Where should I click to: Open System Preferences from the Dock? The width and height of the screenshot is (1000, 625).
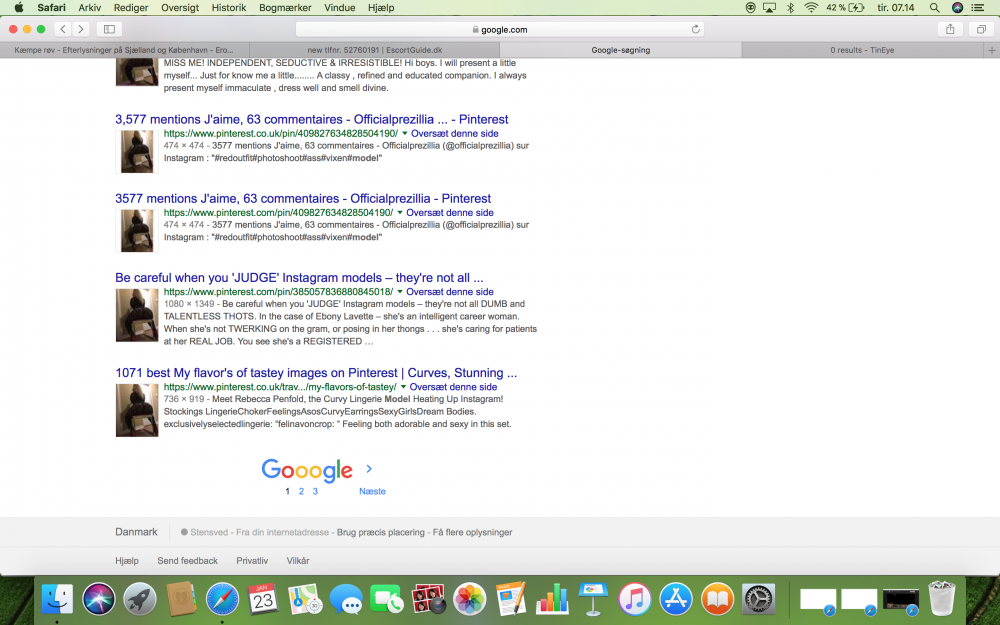[x=758, y=599]
